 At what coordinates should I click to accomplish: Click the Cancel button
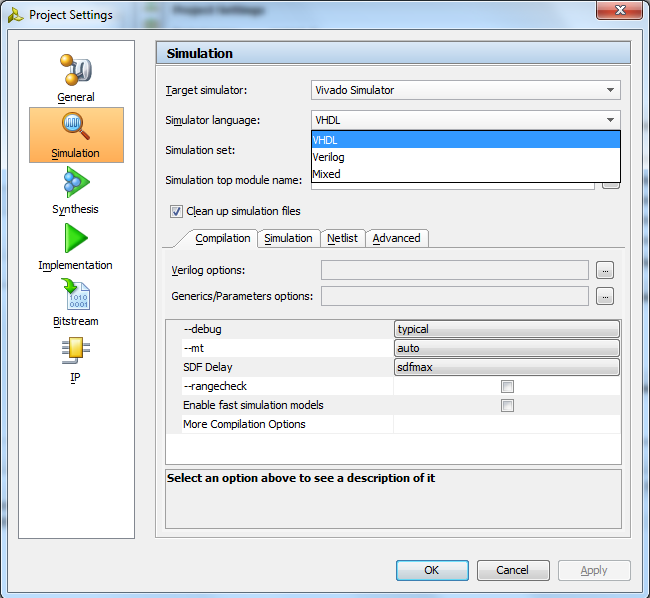[513, 570]
